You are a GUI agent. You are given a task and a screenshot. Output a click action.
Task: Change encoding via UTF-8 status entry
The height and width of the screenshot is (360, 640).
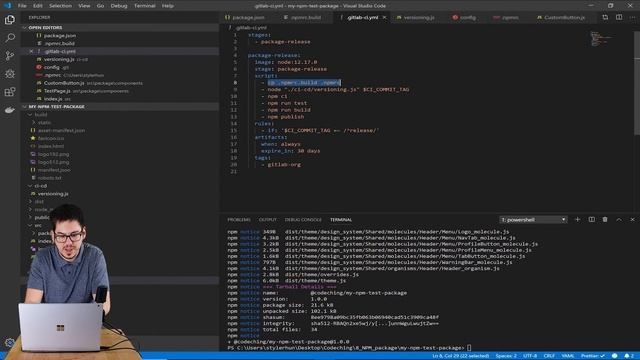(530, 356)
